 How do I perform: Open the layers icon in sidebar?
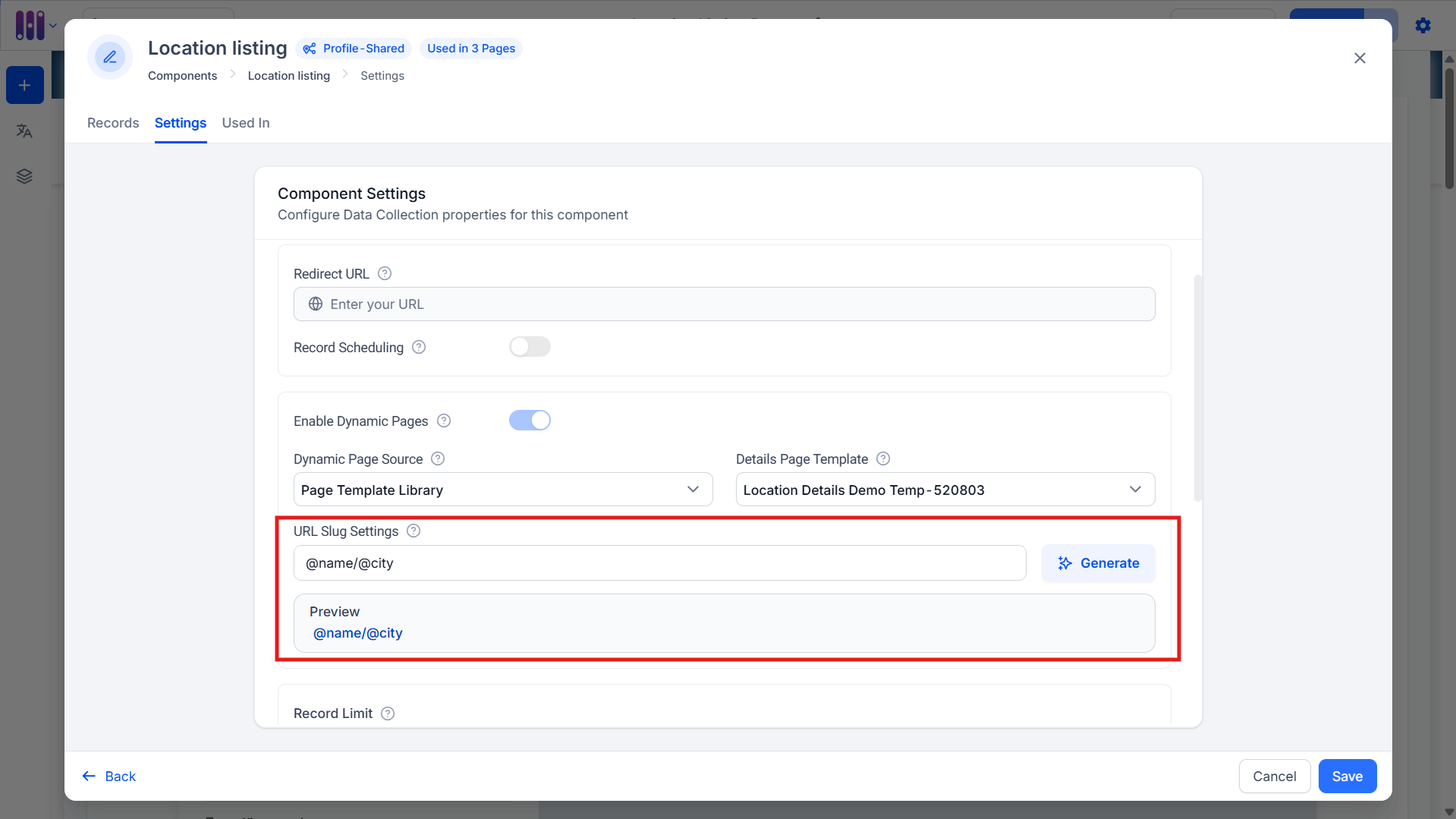[24, 176]
